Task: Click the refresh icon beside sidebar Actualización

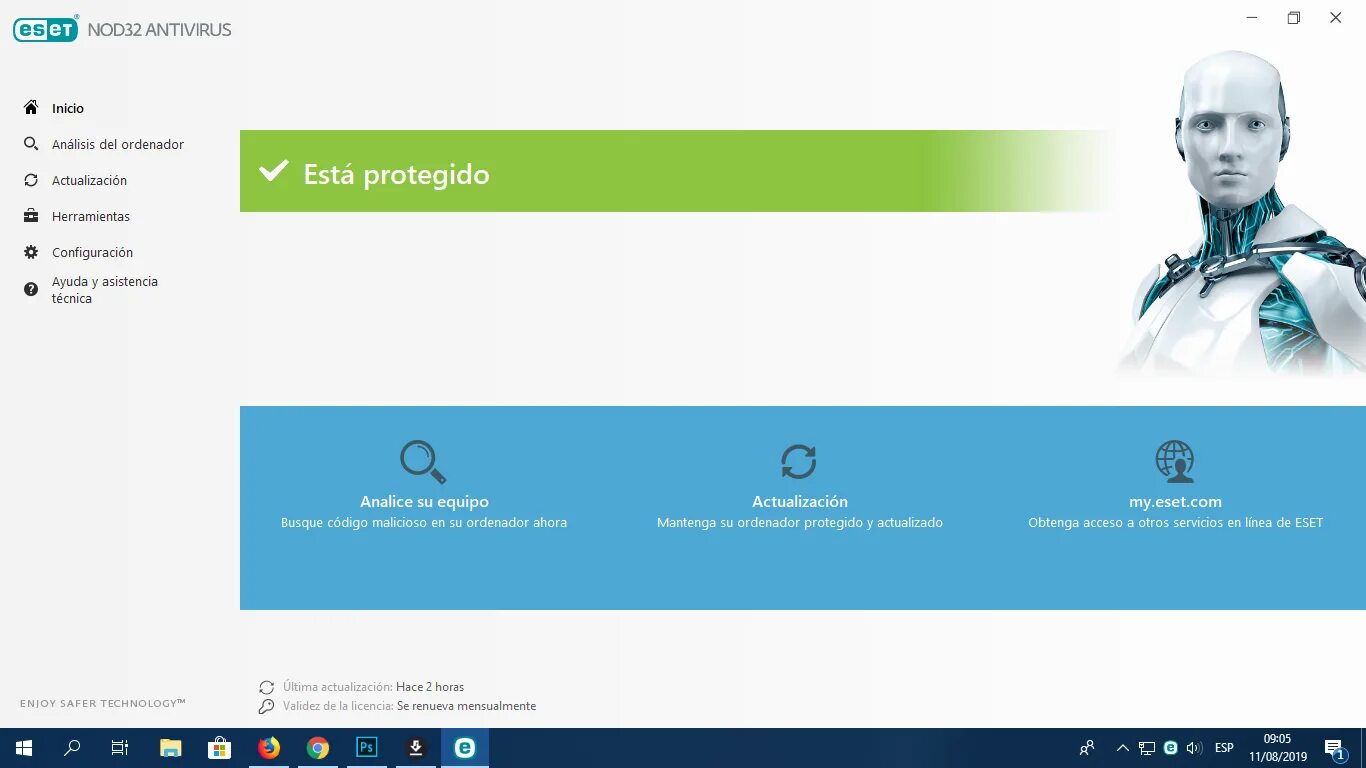Action: click(x=31, y=180)
